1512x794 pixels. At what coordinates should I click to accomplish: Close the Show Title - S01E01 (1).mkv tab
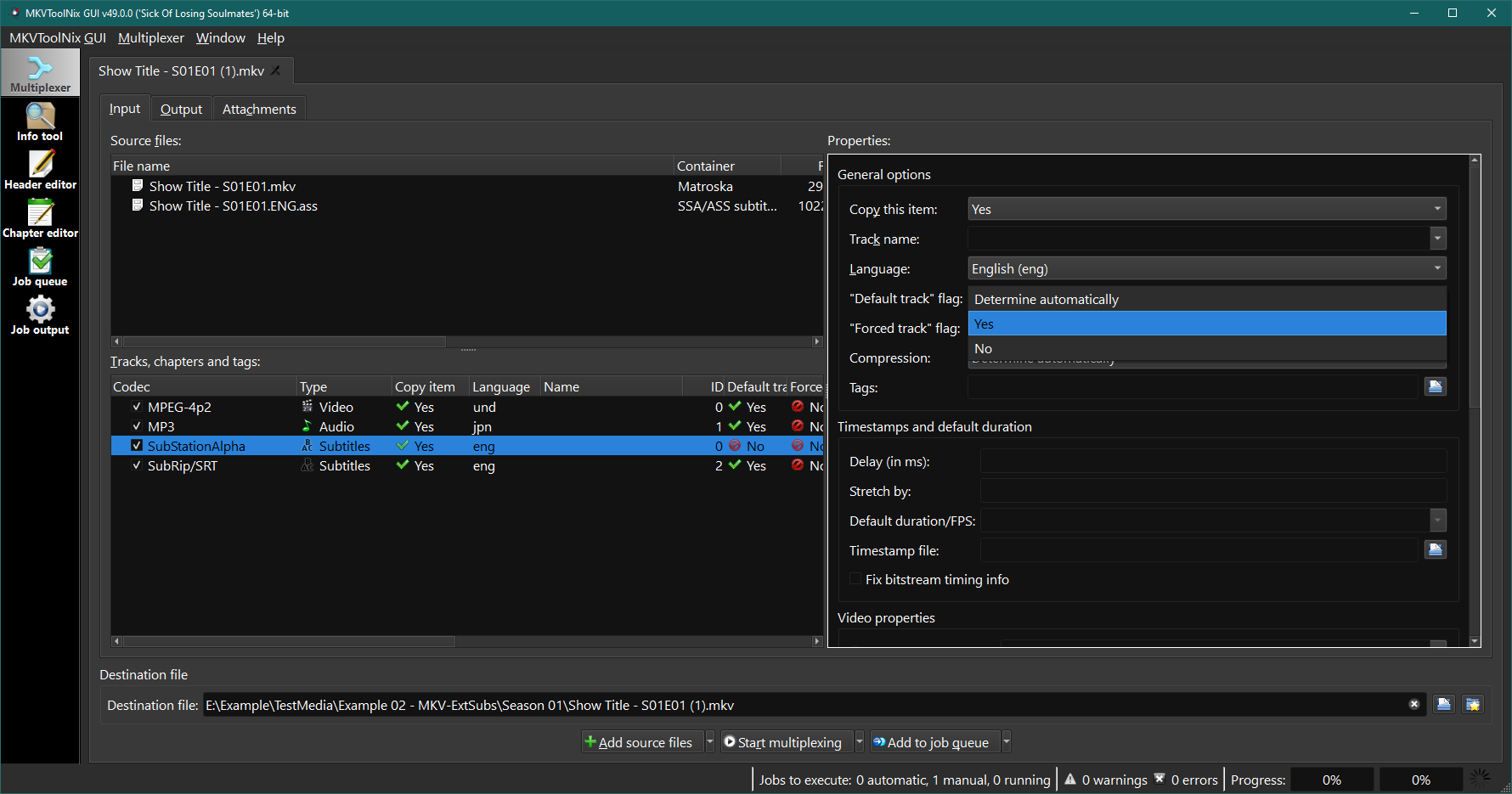[x=276, y=70]
